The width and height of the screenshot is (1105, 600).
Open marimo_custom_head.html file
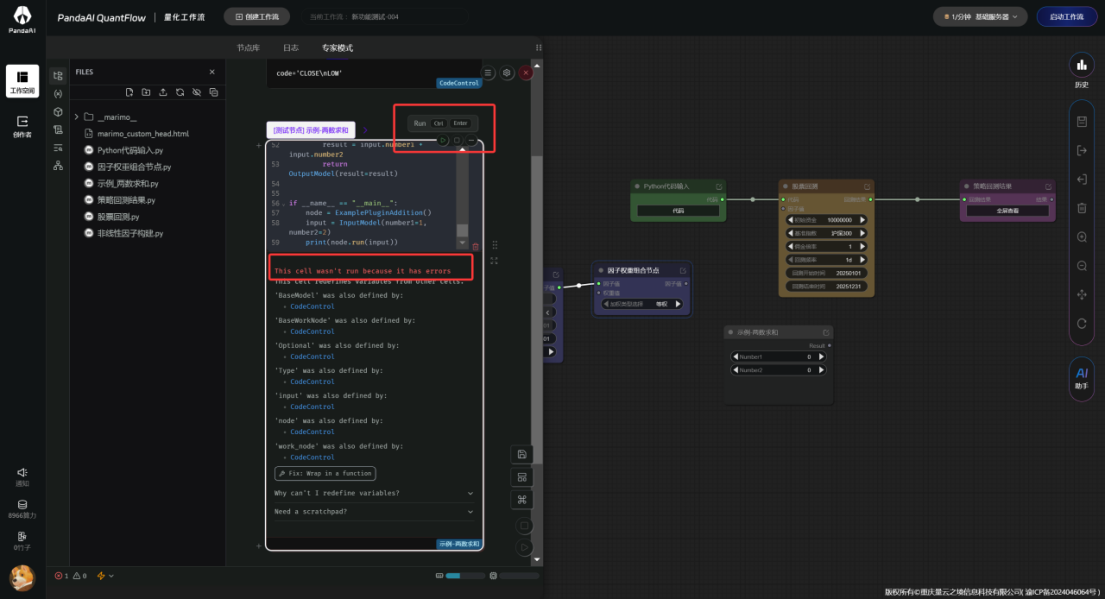click(x=143, y=133)
